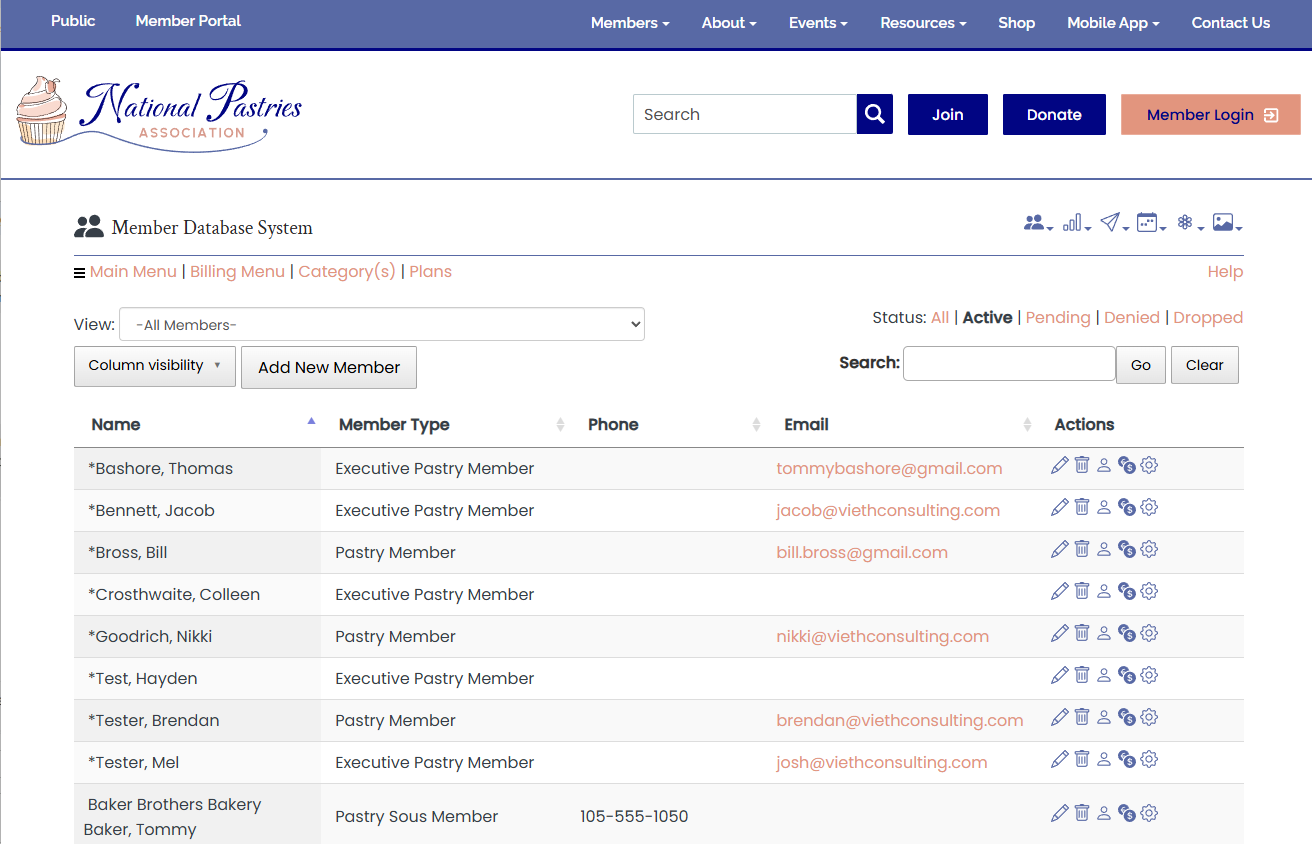Open the bar chart reports icon

[1072, 222]
